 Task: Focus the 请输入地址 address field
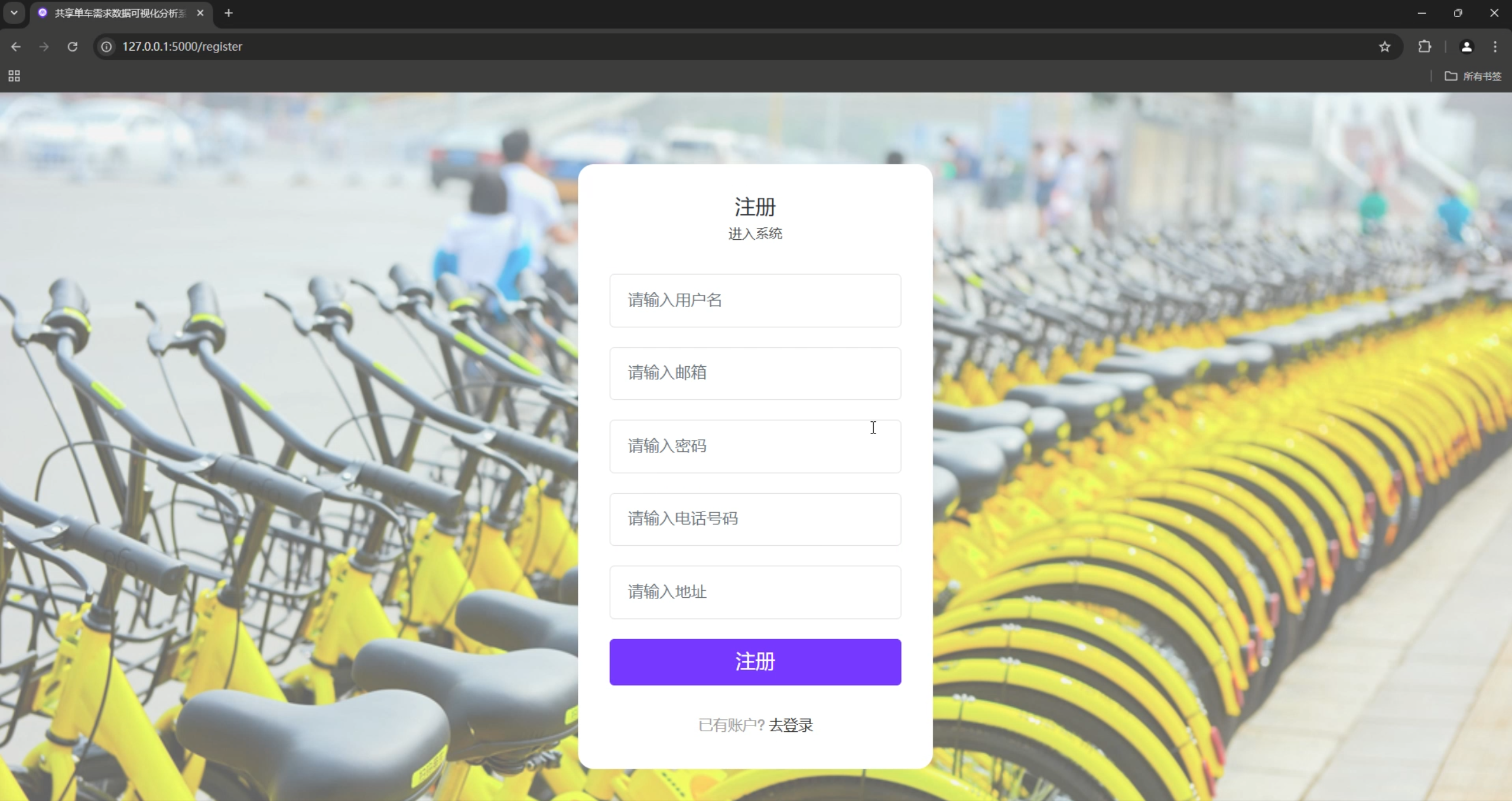[755, 592]
